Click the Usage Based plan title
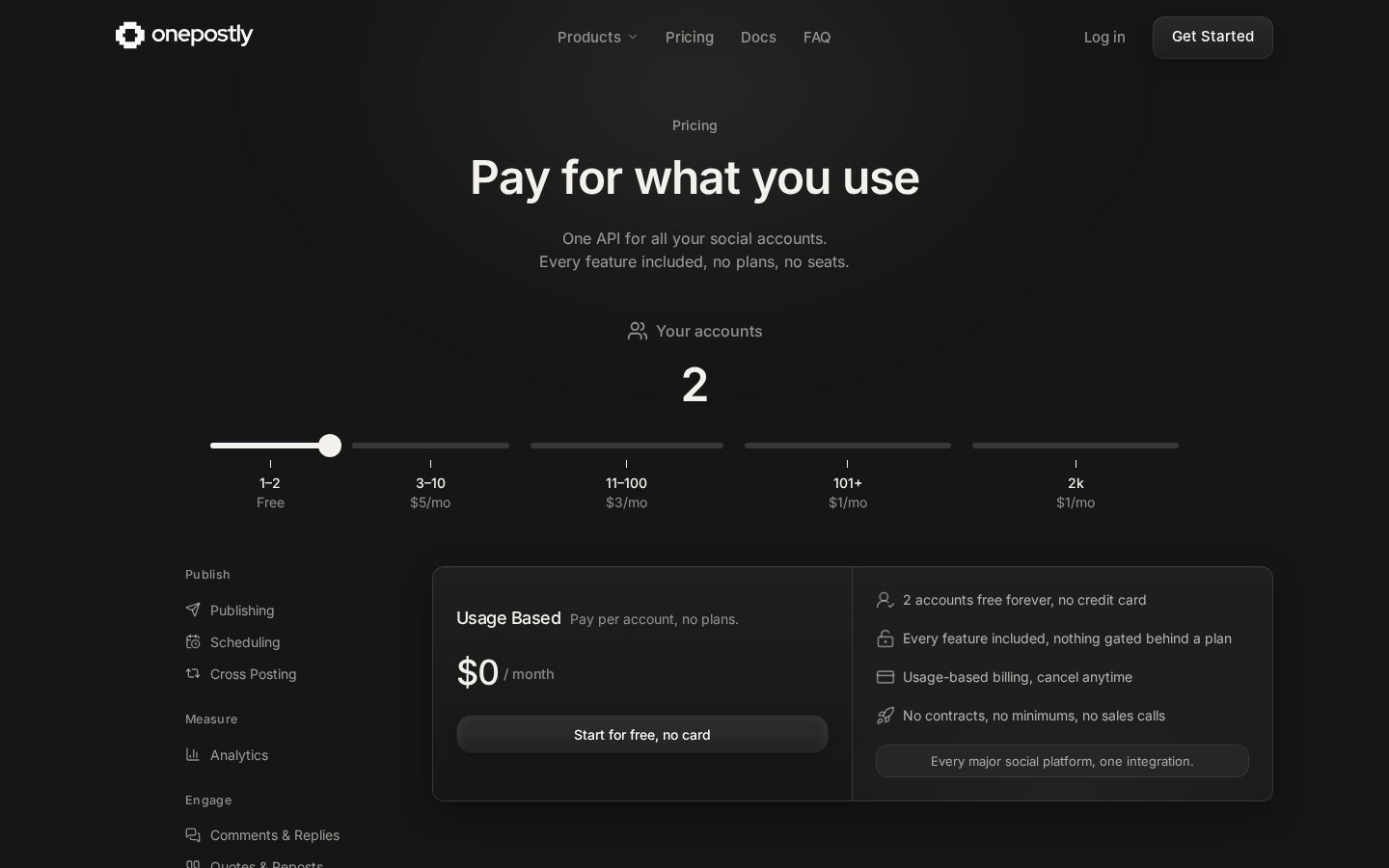The width and height of the screenshot is (1389, 868). [x=508, y=618]
